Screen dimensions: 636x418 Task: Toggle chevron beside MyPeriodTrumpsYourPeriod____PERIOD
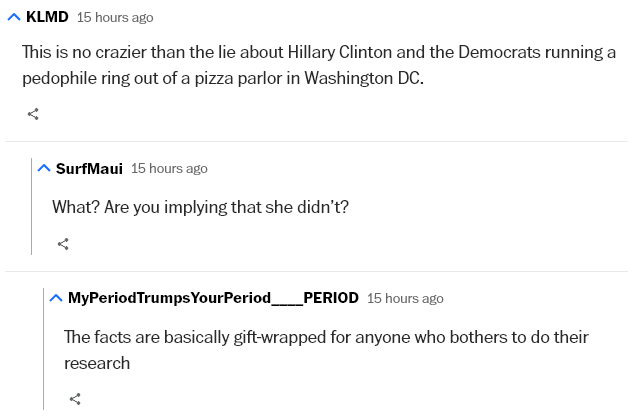pos(56,298)
